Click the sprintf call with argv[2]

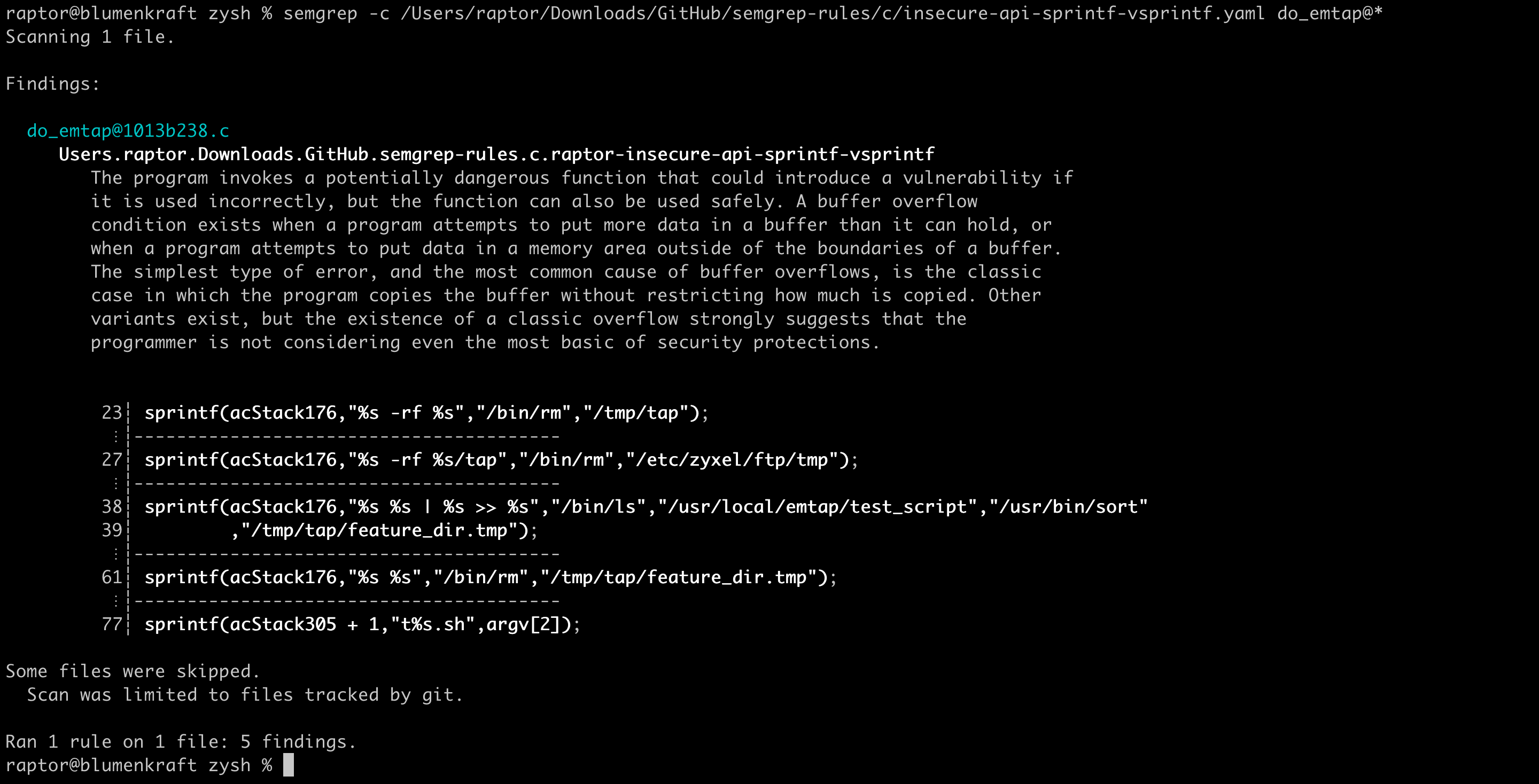click(362, 624)
